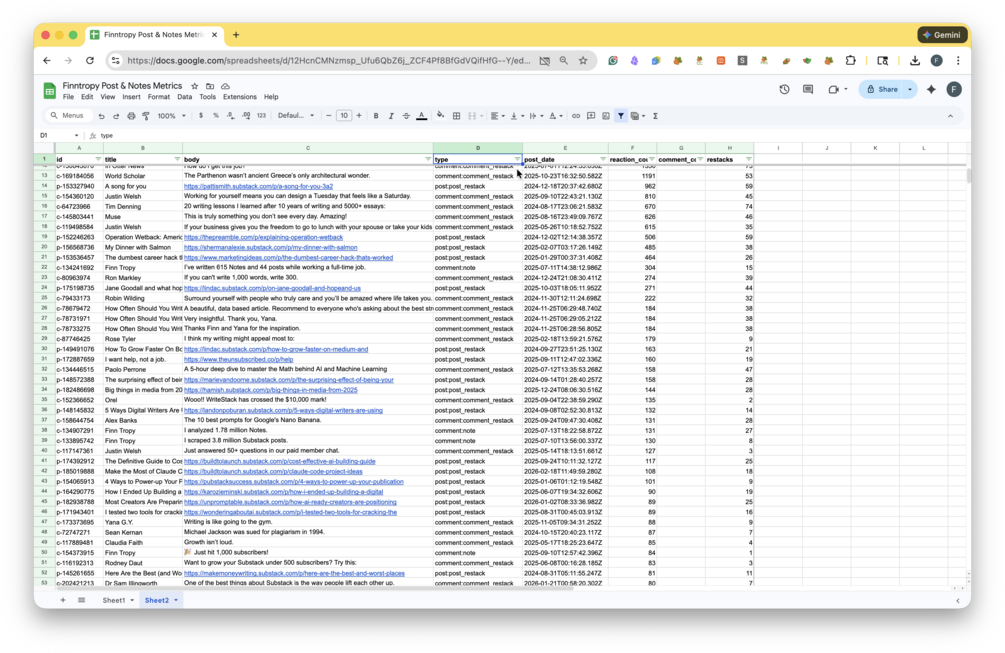Open the filter dropdown on the type column
Screen dimensions: 1005x653
[x=517, y=159]
